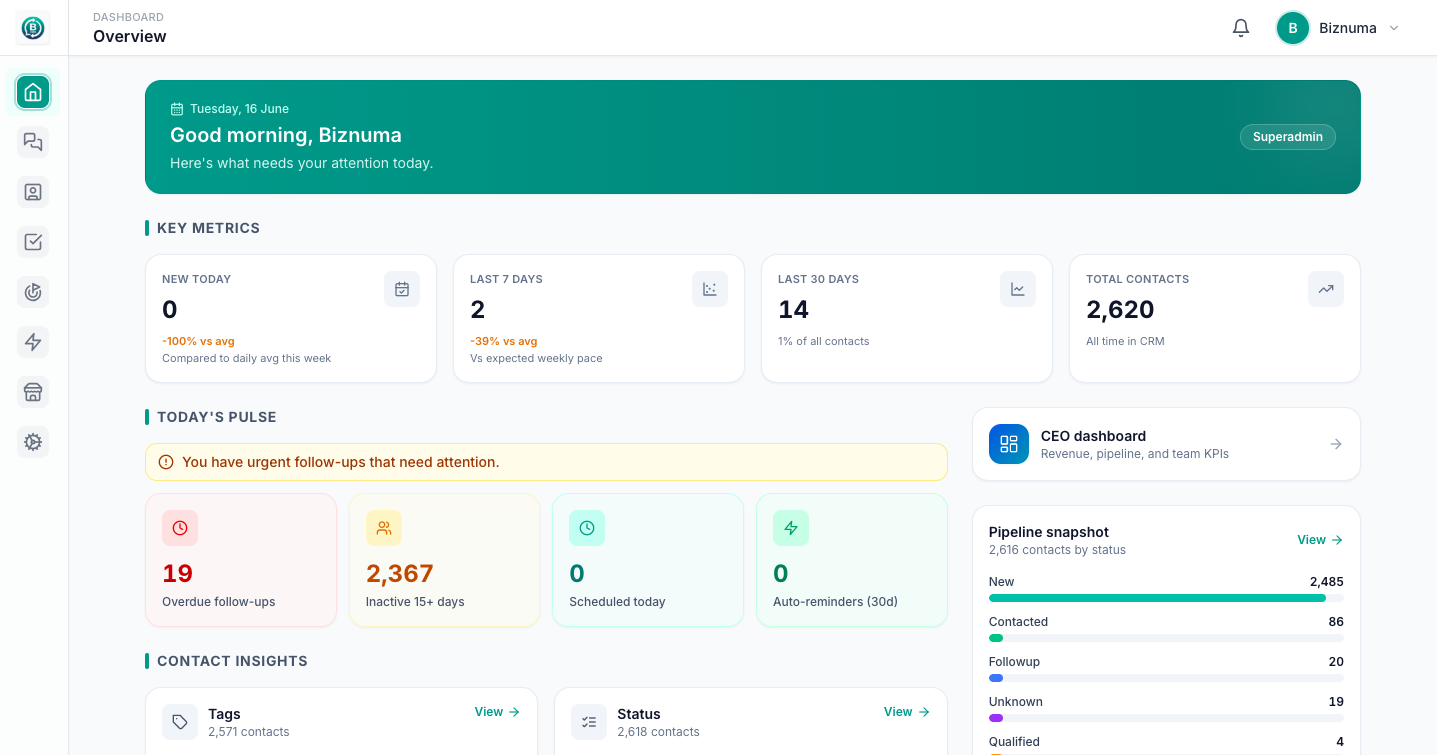Image resolution: width=1437 pixels, height=755 pixels.
Task: Click the Biznuma logo in the top-left corner
Action: (x=33, y=28)
